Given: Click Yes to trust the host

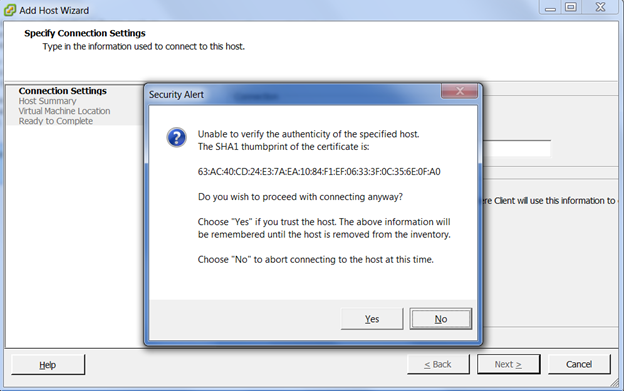Looking at the screenshot, I should (372, 319).
